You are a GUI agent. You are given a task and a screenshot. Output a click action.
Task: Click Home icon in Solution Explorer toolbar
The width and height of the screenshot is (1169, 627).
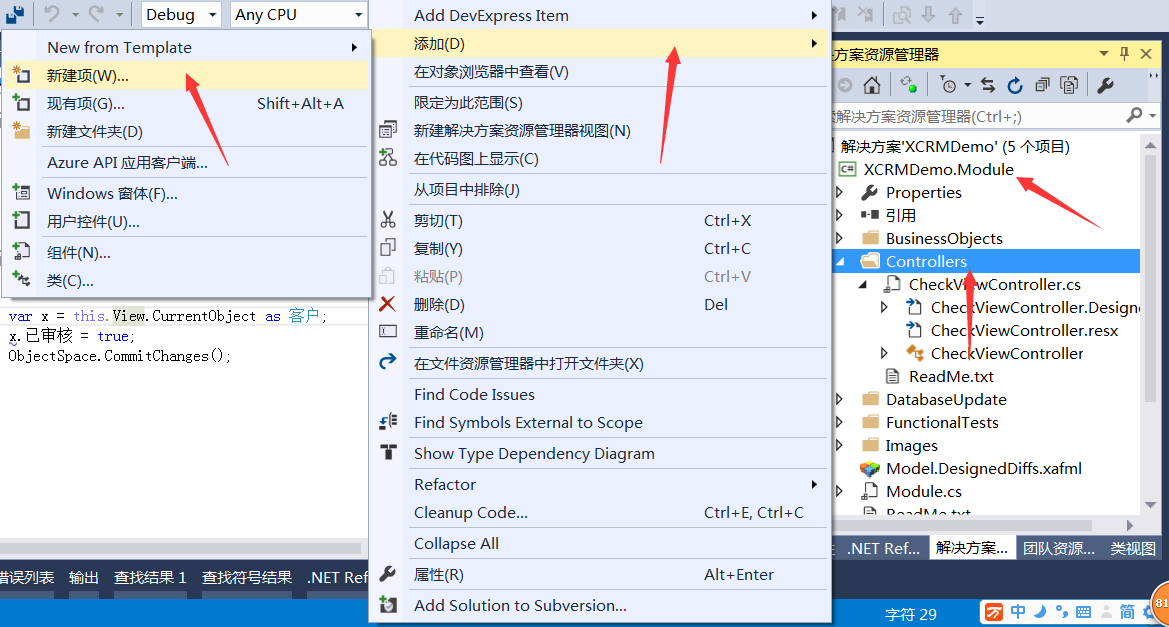click(872, 85)
